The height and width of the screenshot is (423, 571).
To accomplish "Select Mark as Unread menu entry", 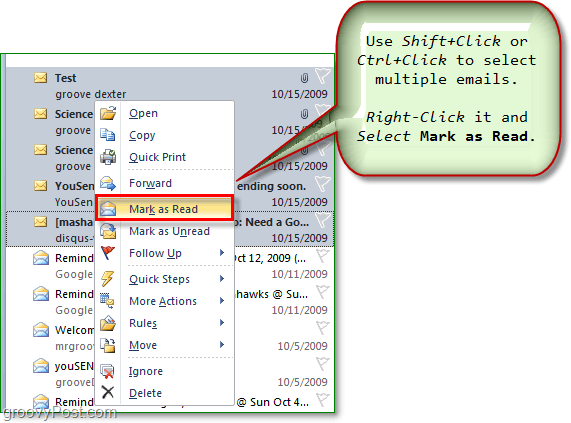I will pyautogui.click(x=165, y=231).
